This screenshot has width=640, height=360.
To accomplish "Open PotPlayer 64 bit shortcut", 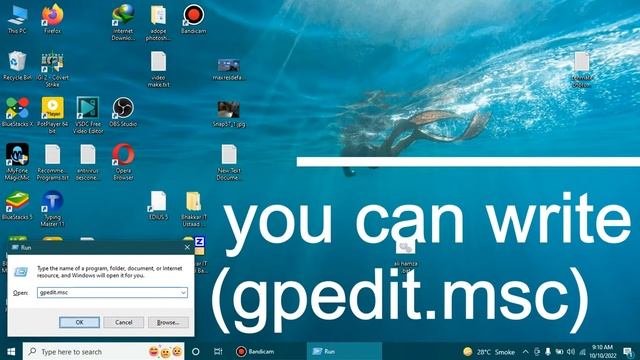I will [53, 116].
